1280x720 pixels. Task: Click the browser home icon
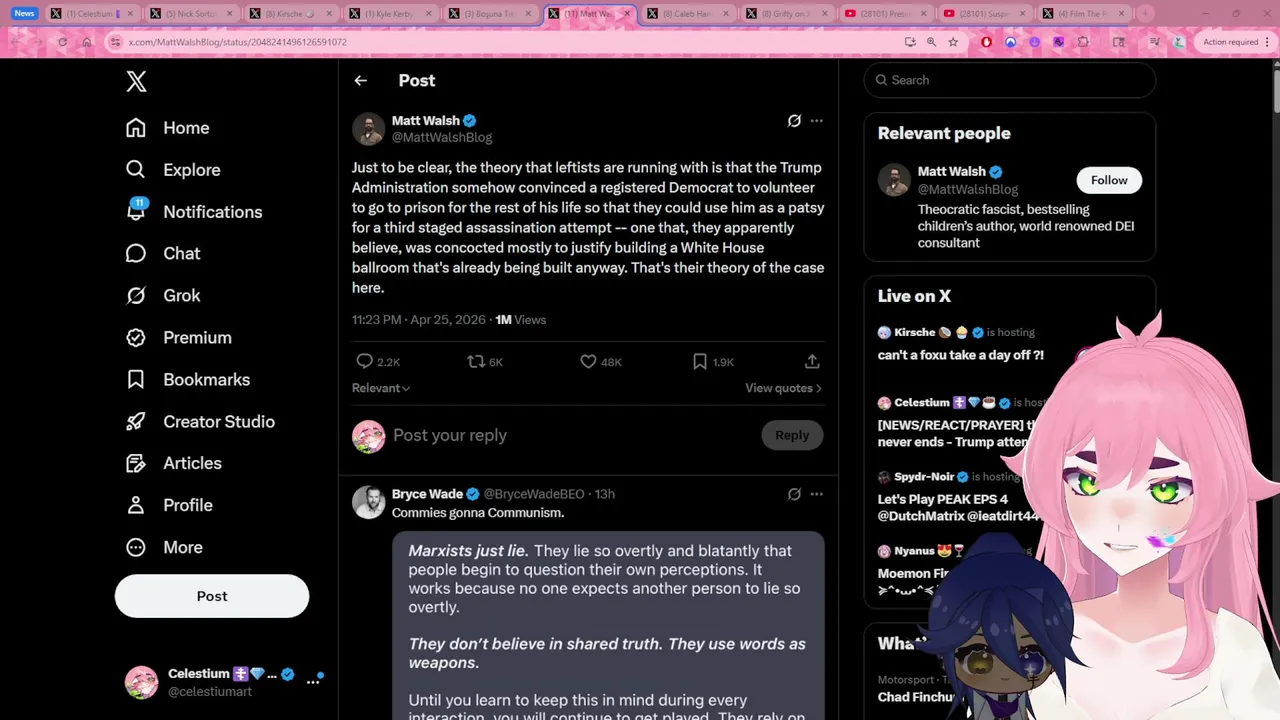87,42
